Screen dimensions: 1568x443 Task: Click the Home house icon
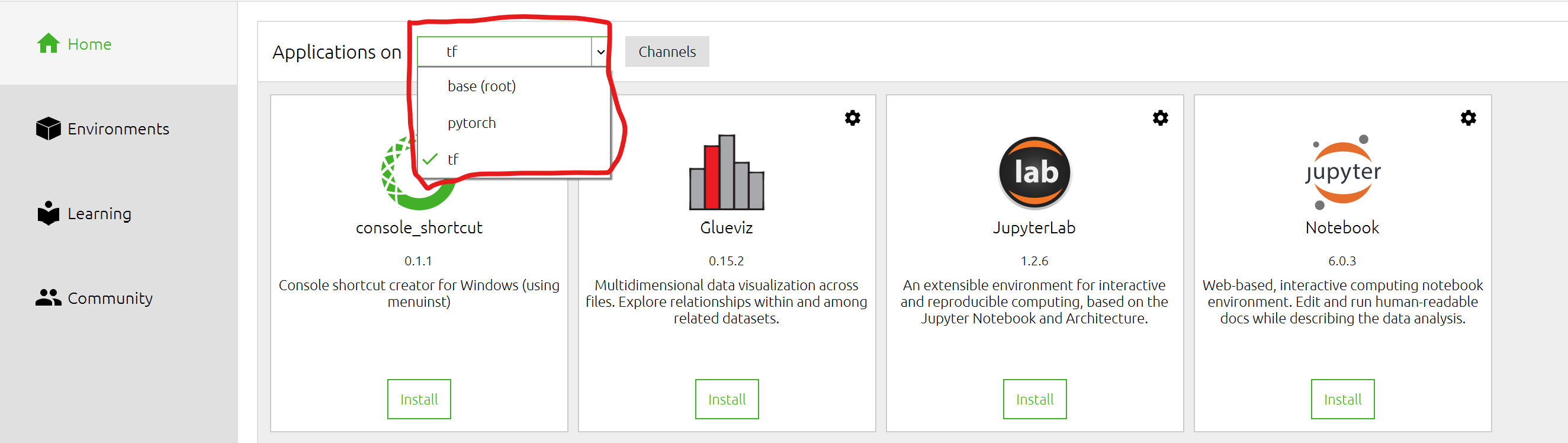(x=48, y=43)
